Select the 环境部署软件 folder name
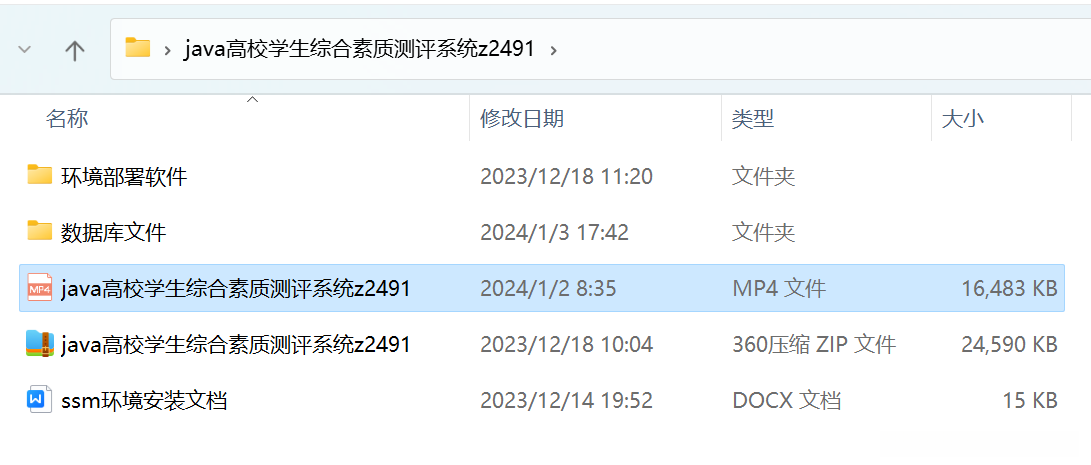This screenshot has width=1091, height=465. pyautogui.click(x=124, y=177)
